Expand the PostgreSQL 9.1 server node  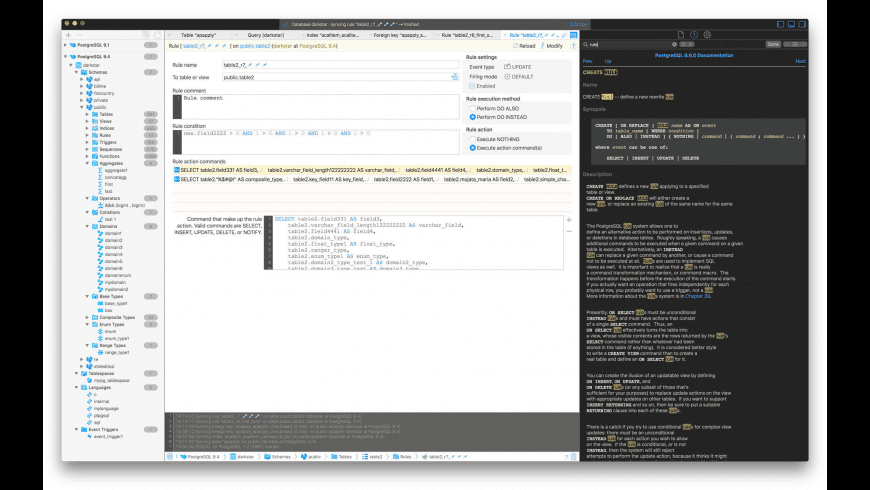[x=65, y=45]
